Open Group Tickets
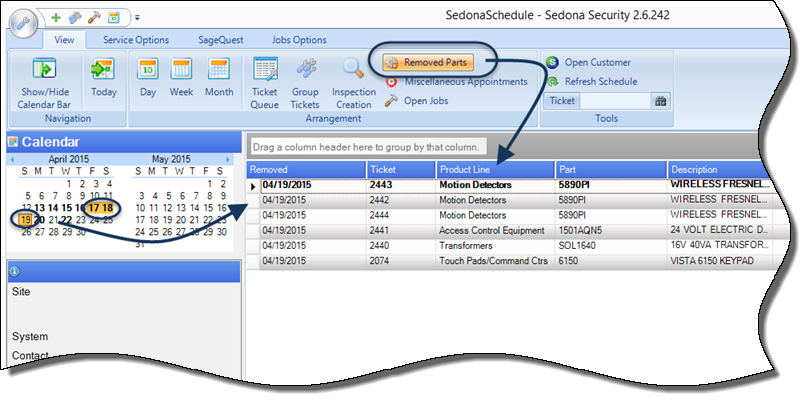This screenshot has width=807, height=402. [x=305, y=82]
